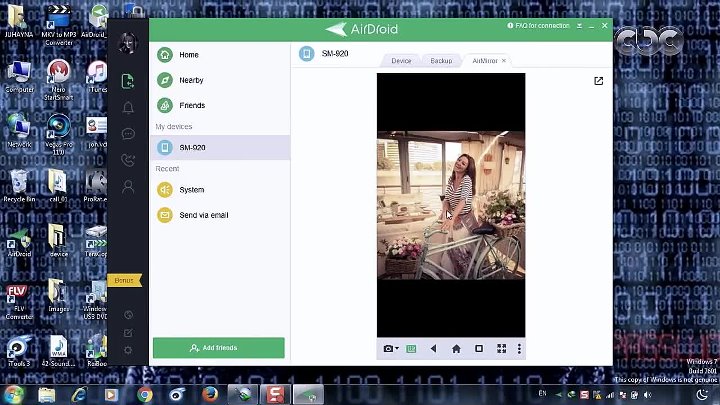This screenshot has height=405, width=720.
Task: Open the messages chat bubble icon
Action: click(128, 134)
